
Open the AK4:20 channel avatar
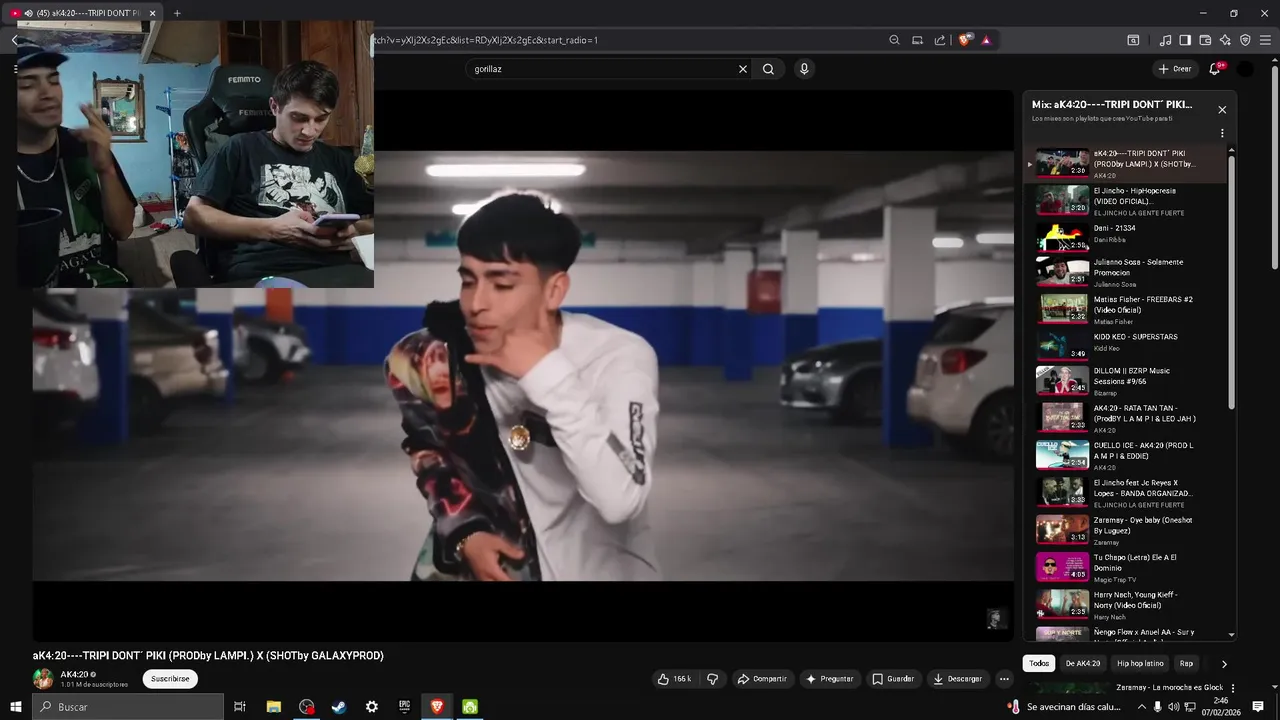[x=43, y=679]
